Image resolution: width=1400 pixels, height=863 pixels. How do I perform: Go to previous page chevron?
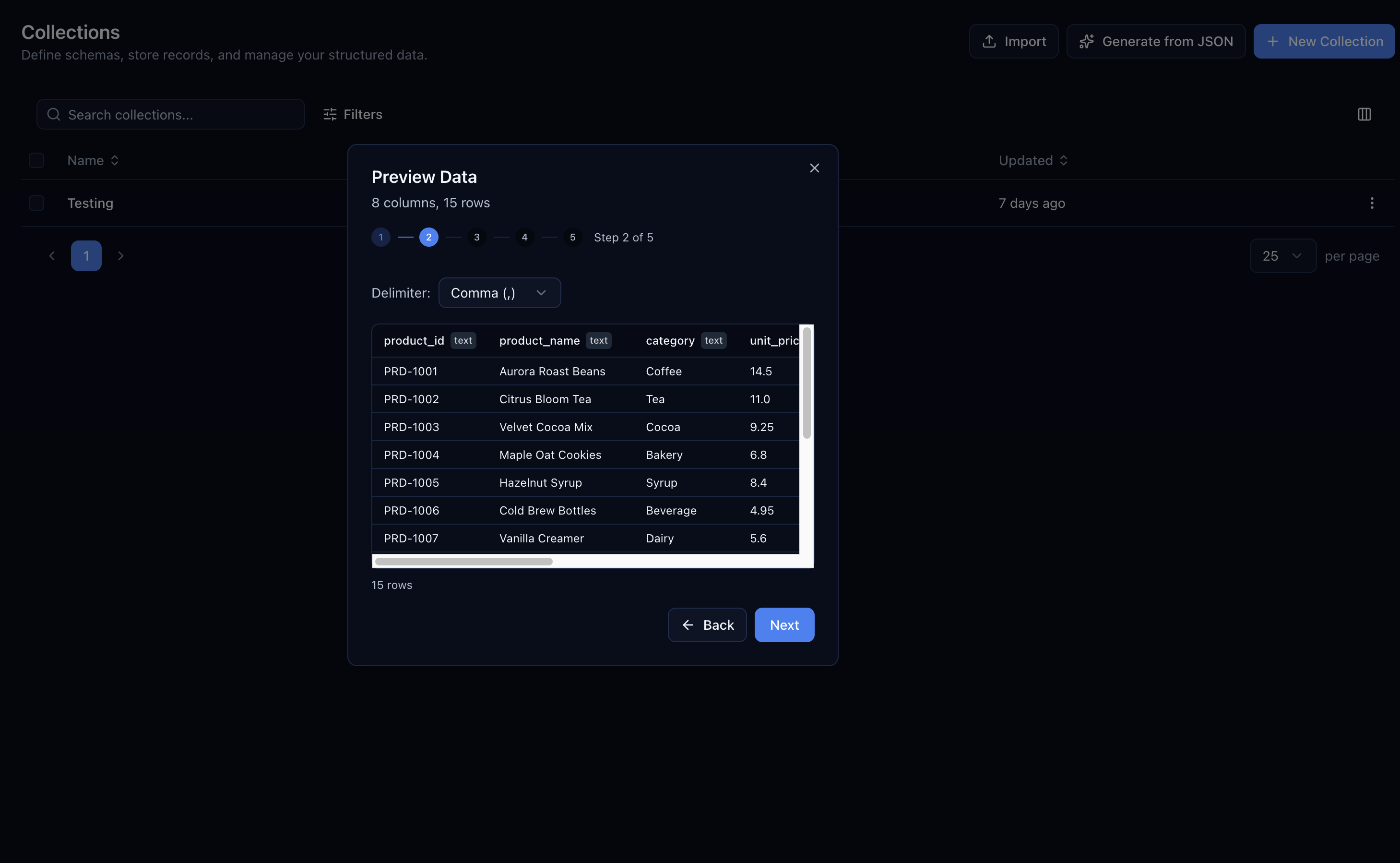tap(52, 256)
